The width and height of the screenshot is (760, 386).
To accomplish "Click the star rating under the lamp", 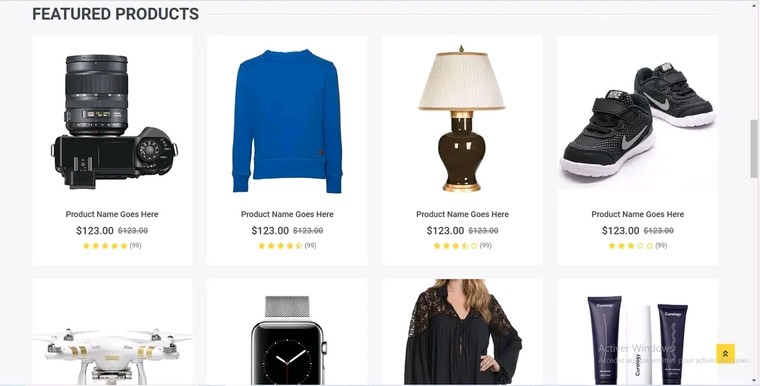I will pos(456,246).
